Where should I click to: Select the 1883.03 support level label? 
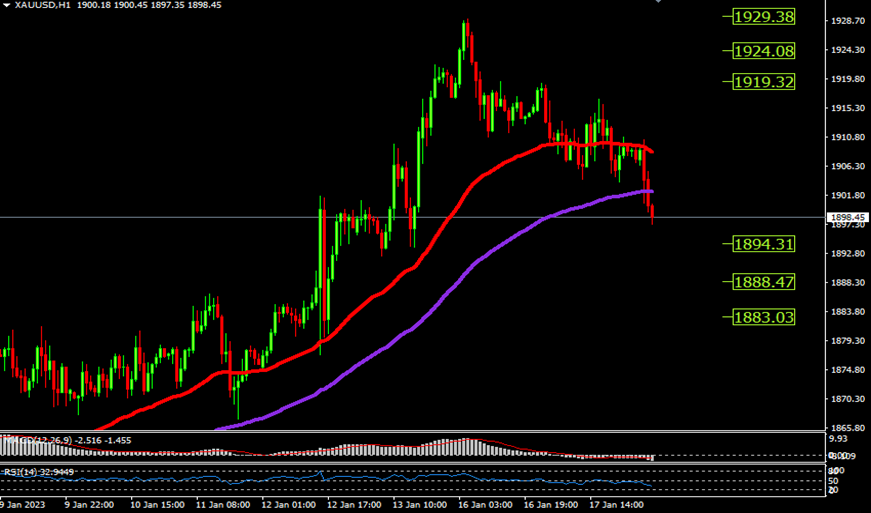(762, 316)
